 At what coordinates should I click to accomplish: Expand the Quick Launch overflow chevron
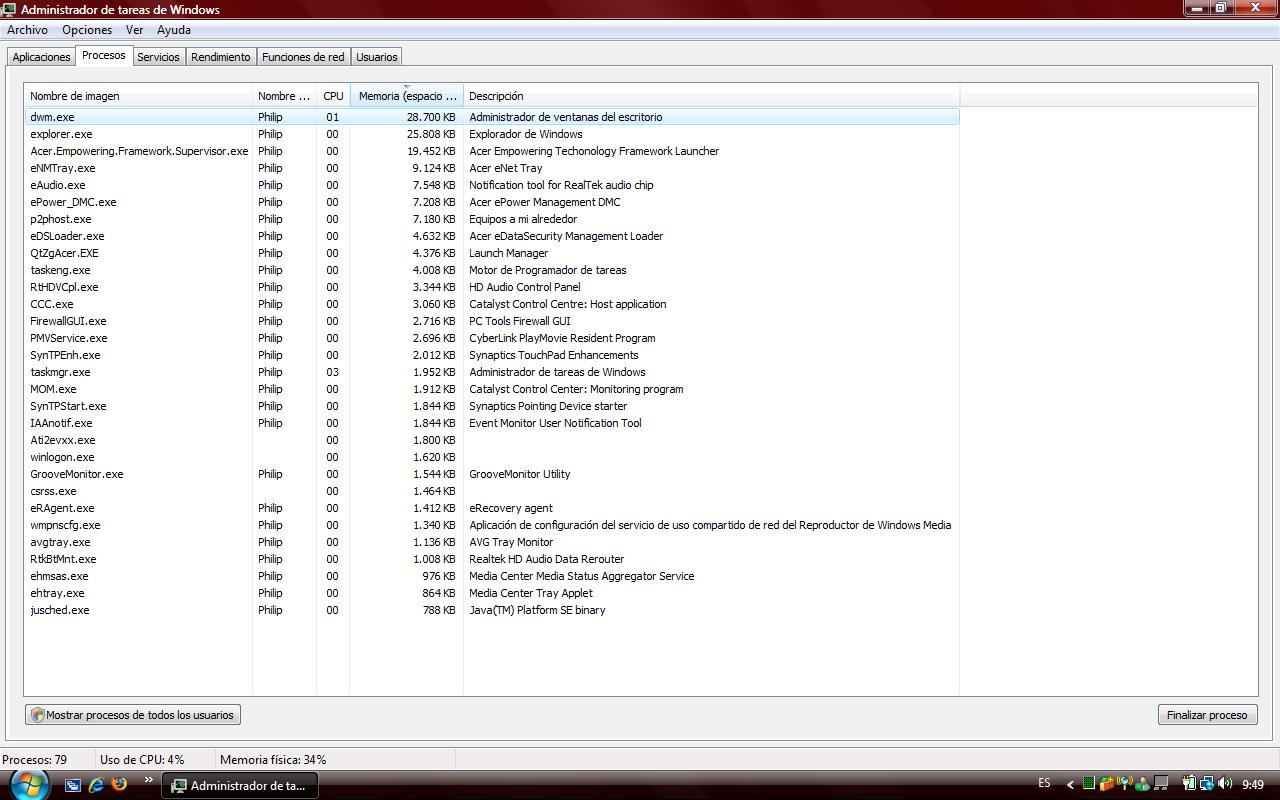pos(149,780)
